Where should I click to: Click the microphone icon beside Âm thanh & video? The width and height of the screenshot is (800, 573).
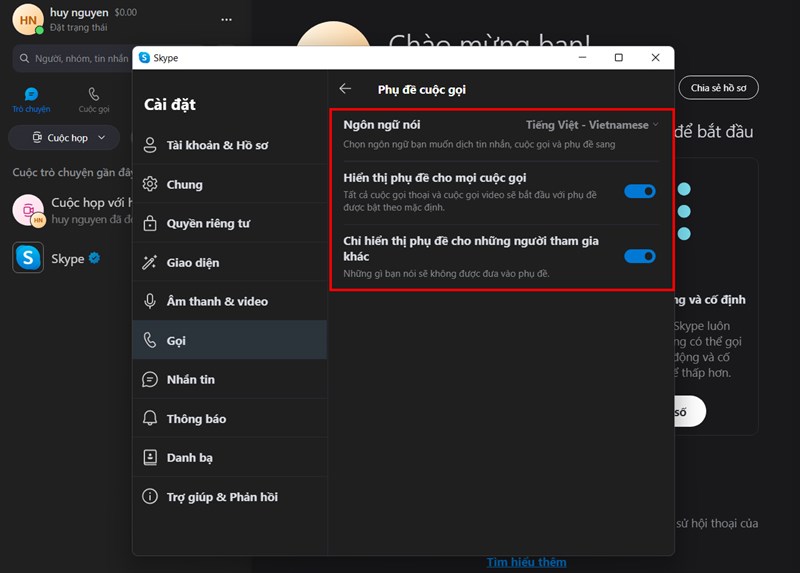(150, 301)
